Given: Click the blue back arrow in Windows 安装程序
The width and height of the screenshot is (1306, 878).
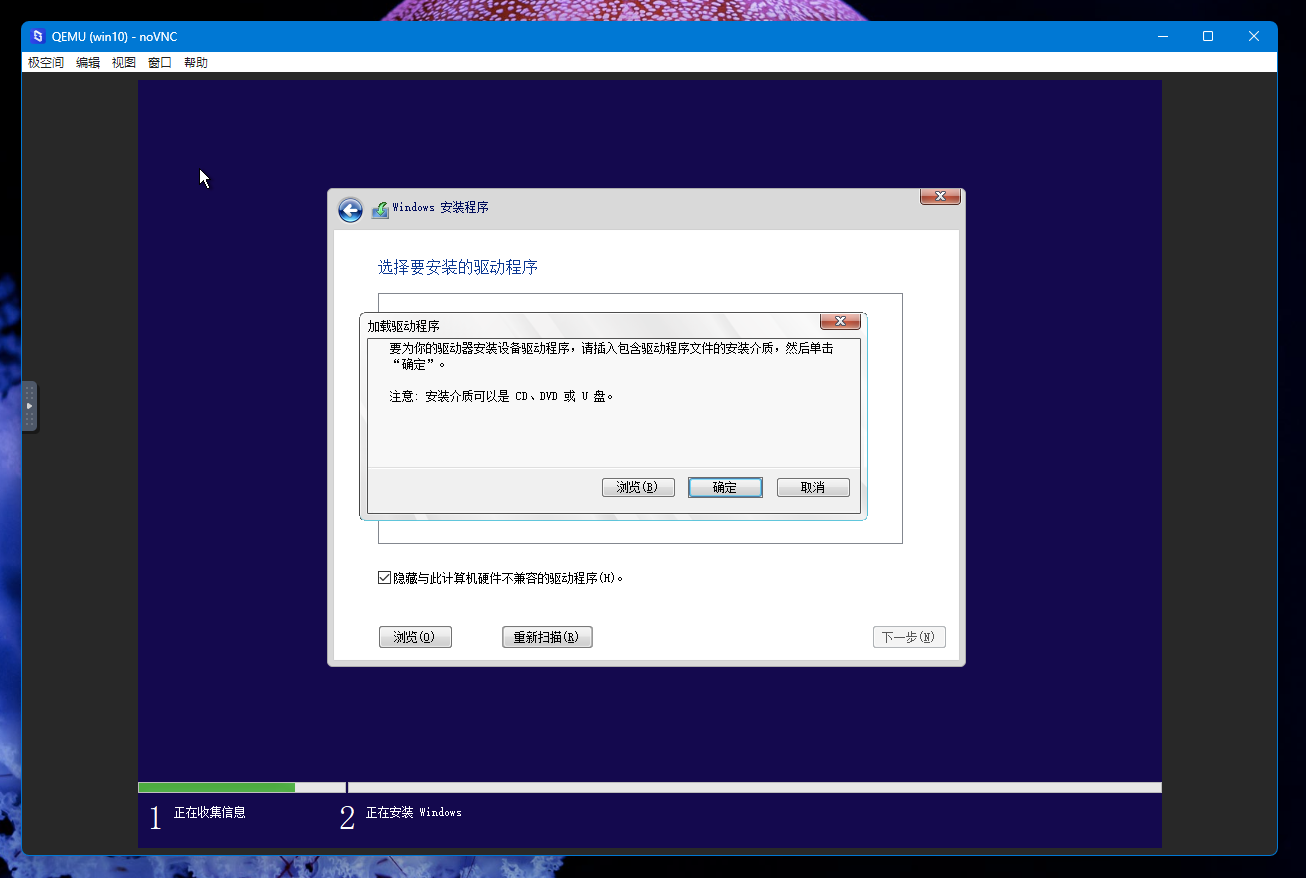Looking at the screenshot, I should pos(350,210).
